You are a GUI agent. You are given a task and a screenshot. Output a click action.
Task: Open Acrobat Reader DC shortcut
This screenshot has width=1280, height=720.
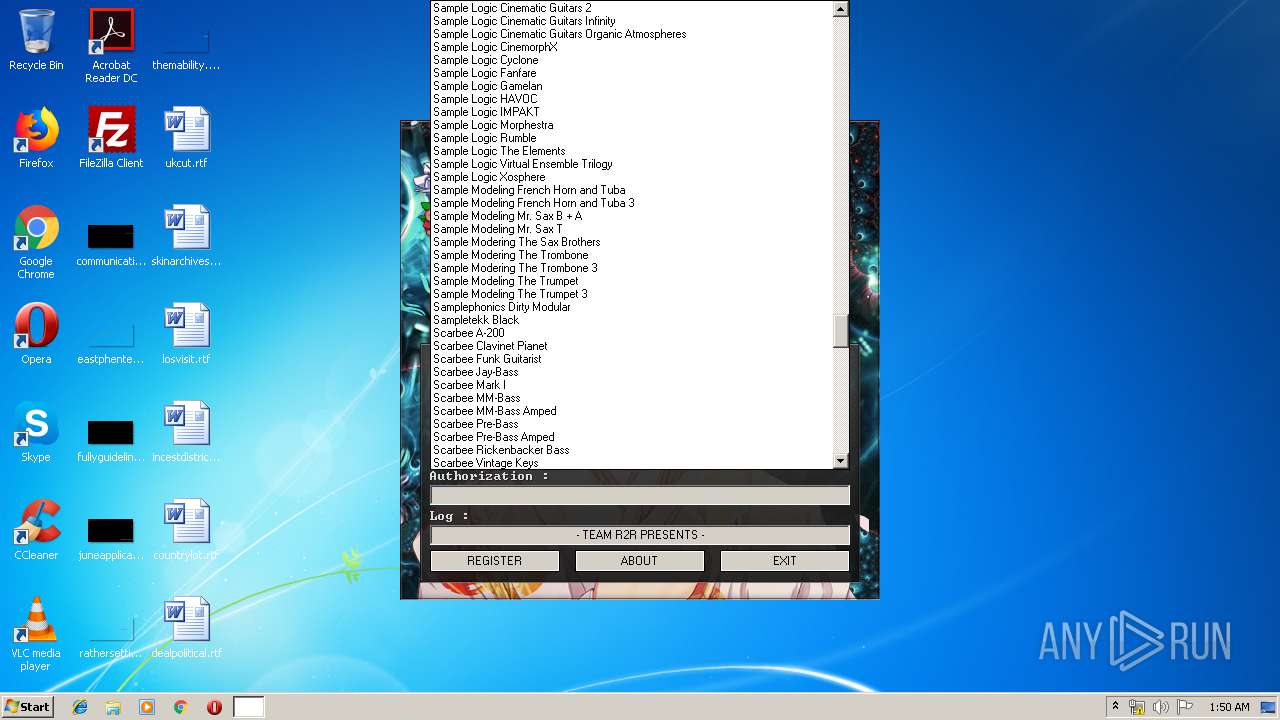tap(111, 46)
